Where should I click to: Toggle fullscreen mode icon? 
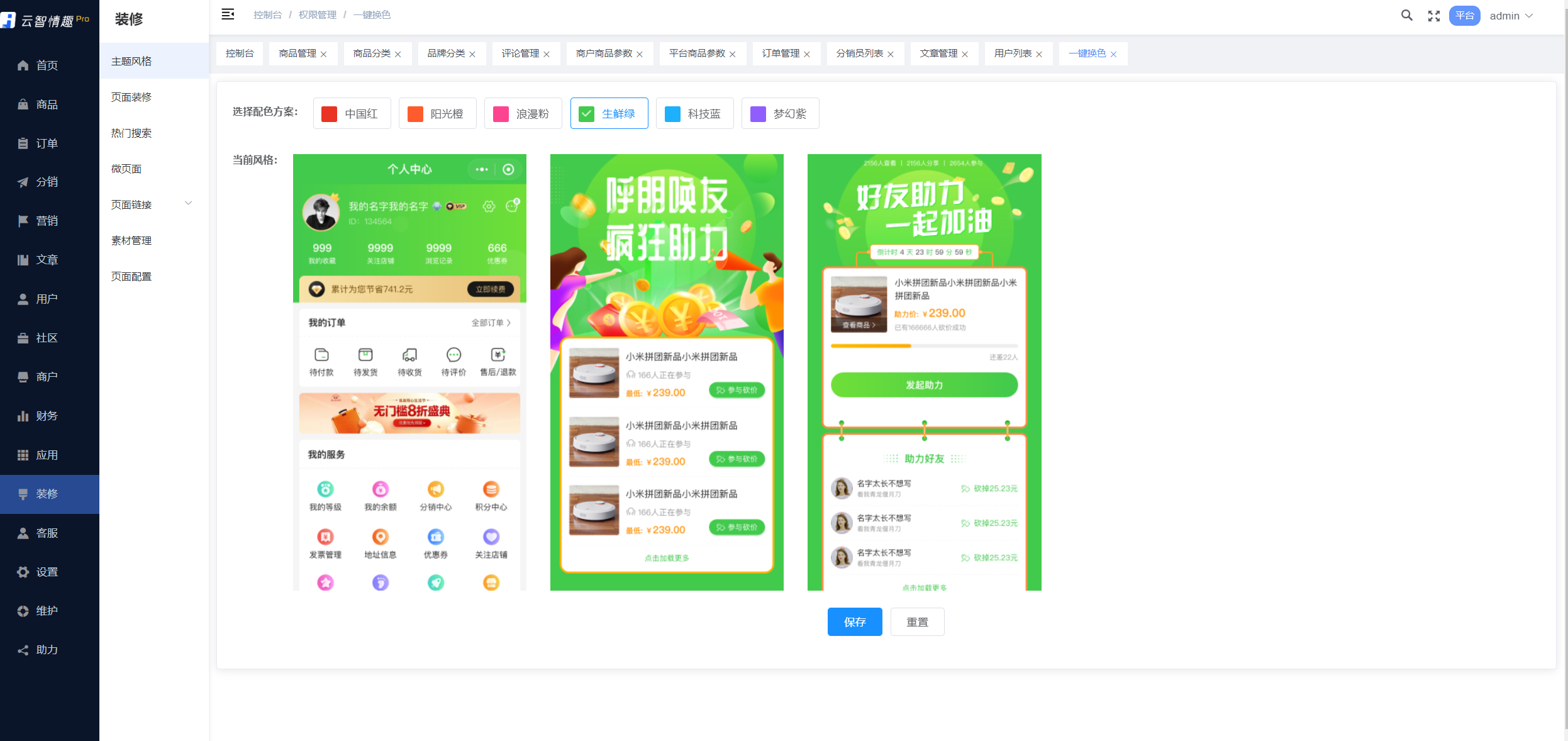pos(1433,16)
